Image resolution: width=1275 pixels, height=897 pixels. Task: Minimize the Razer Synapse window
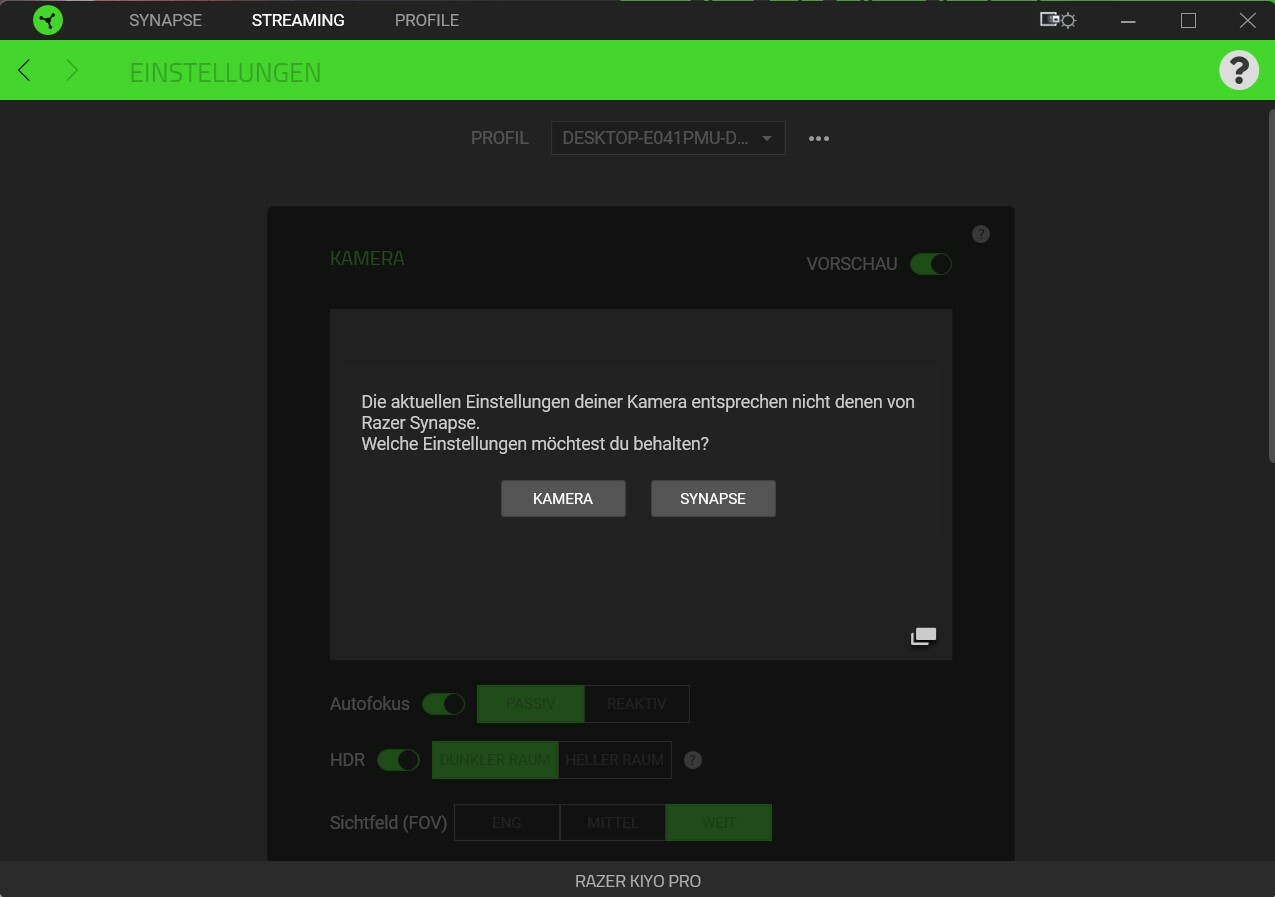click(x=1128, y=20)
